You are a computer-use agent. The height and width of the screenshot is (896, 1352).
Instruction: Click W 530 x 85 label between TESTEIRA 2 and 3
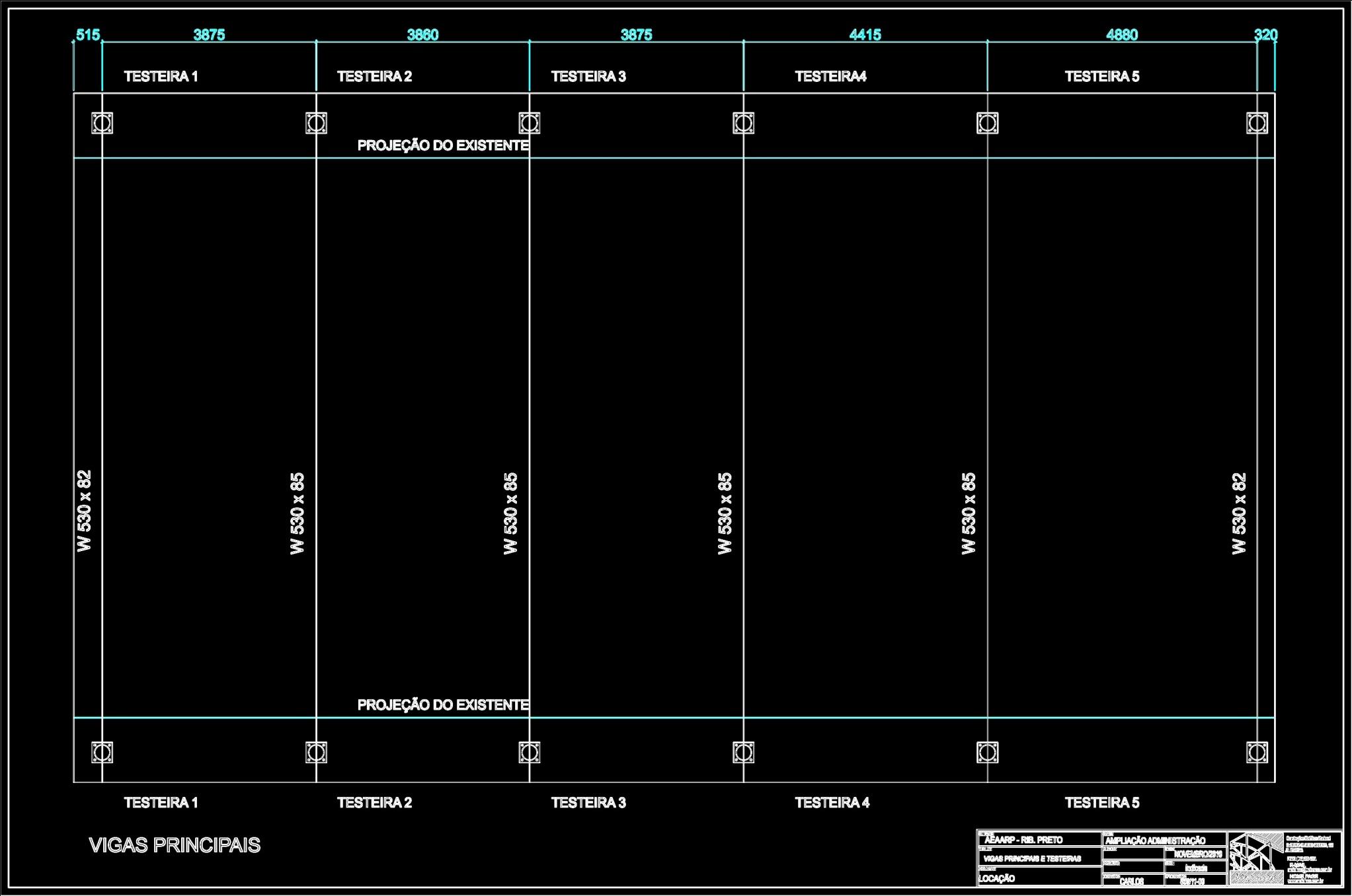(x=510, y=513)
